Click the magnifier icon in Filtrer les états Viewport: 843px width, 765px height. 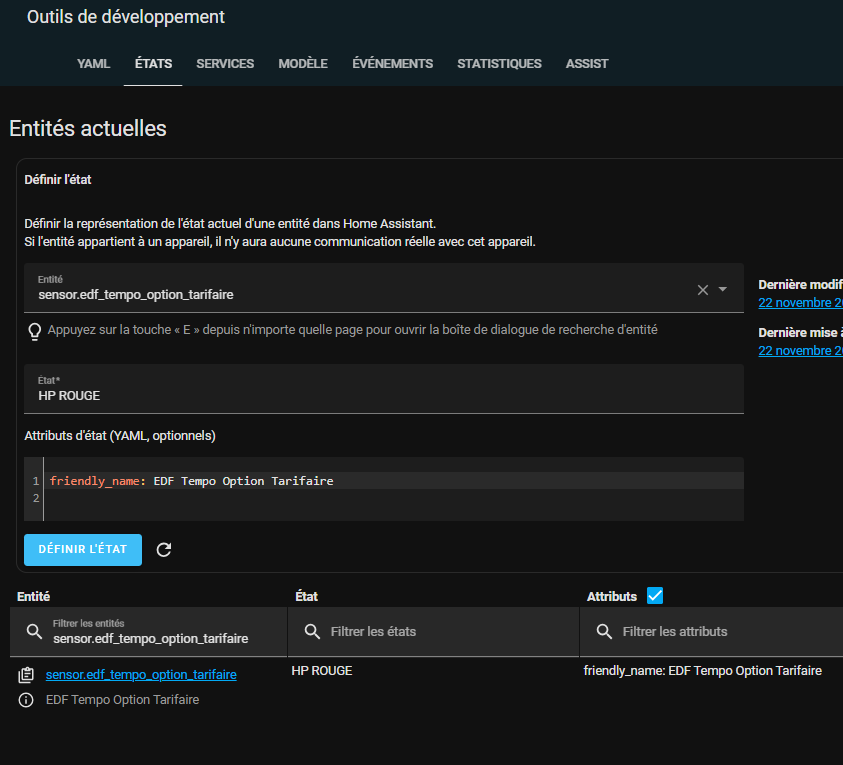[312, 632]
